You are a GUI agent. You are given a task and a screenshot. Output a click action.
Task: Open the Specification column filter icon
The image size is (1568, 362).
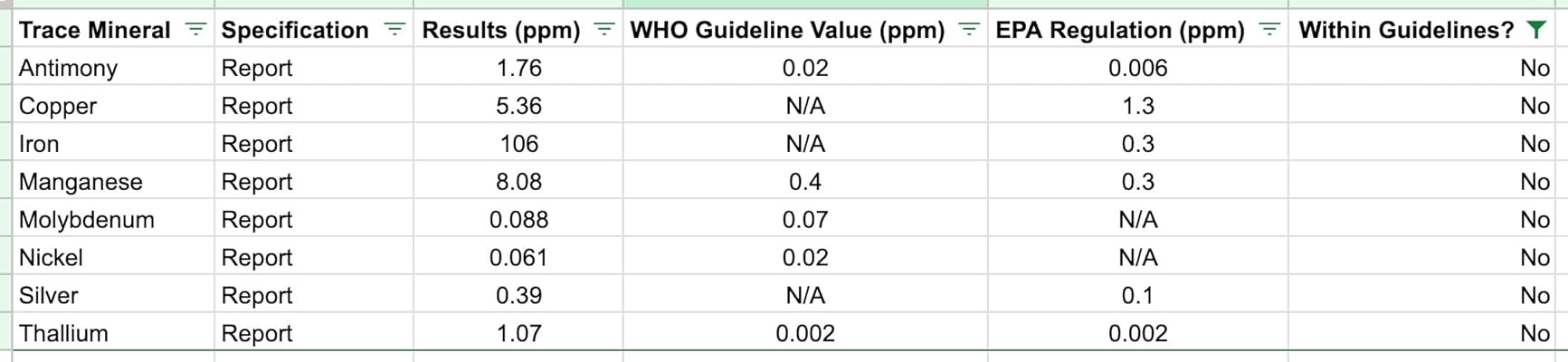point(394,30)
